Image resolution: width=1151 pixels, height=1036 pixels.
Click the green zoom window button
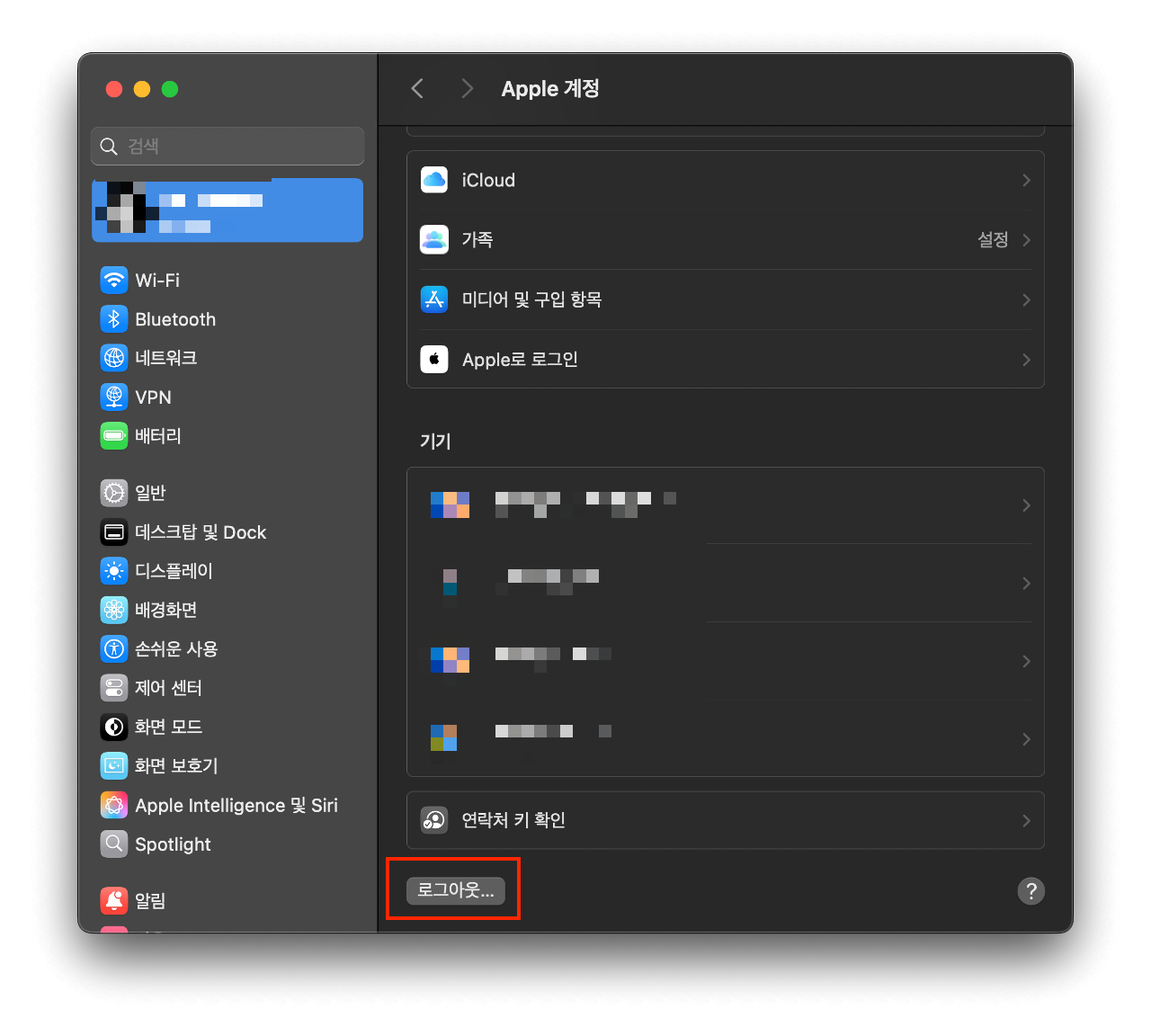coord(170,88)
